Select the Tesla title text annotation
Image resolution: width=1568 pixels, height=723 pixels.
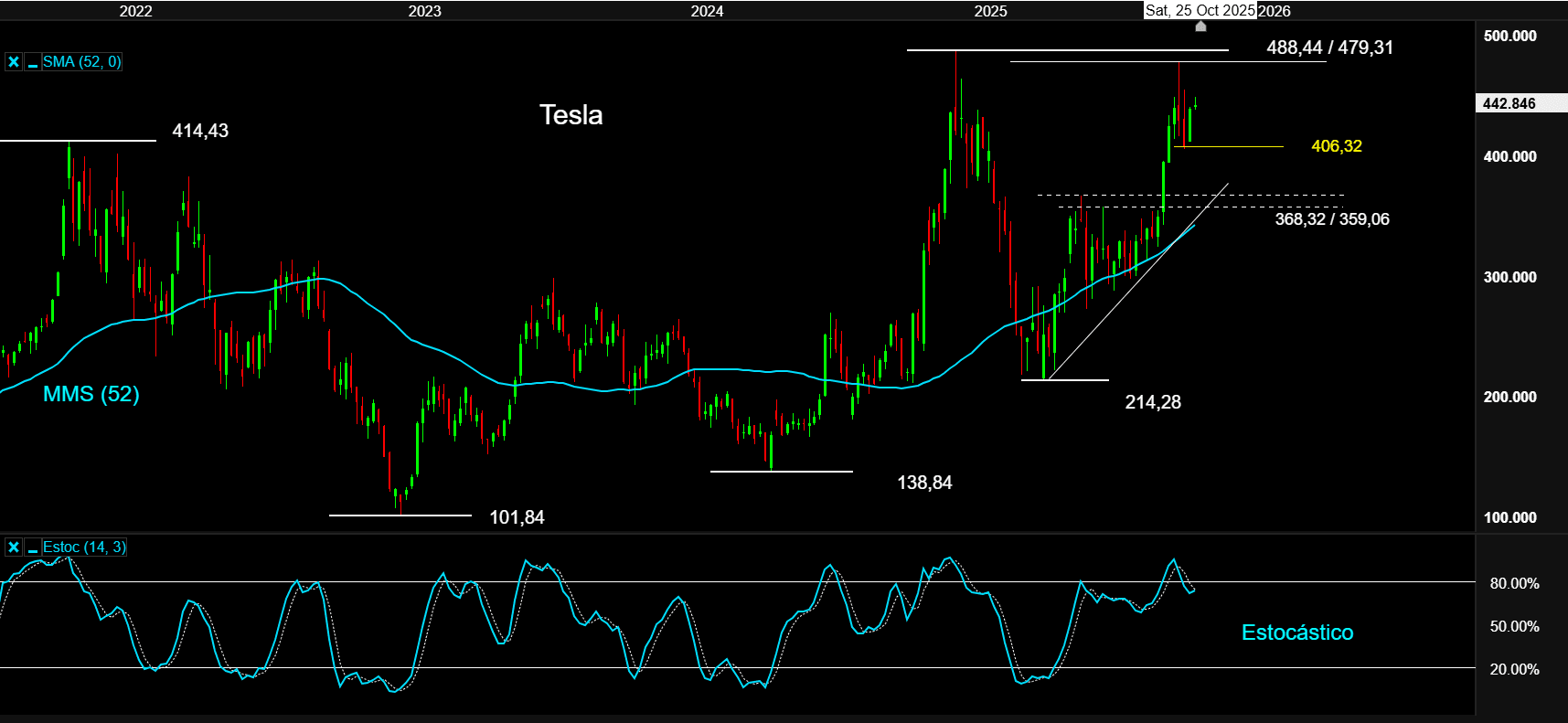coord(571,115)
